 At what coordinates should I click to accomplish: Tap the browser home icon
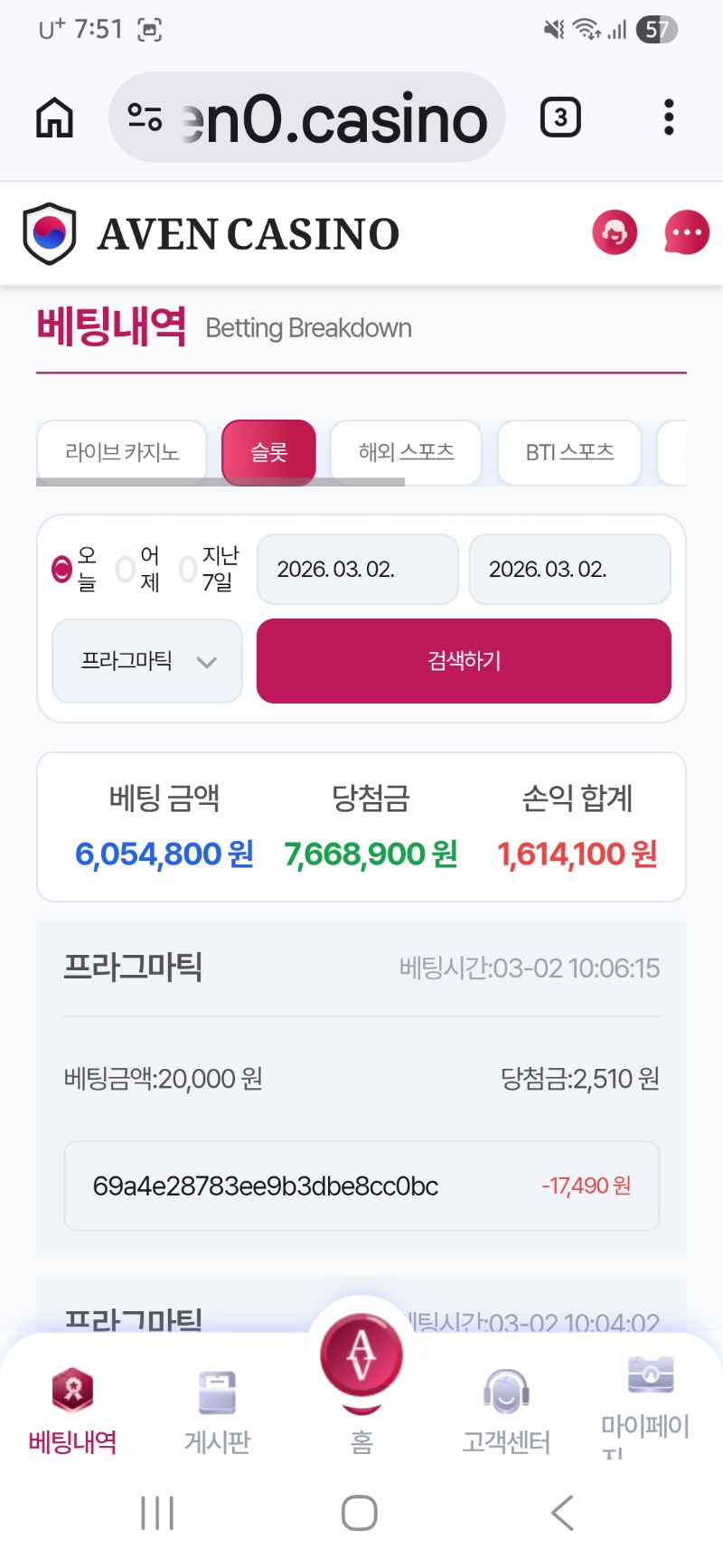pos(54,118)
